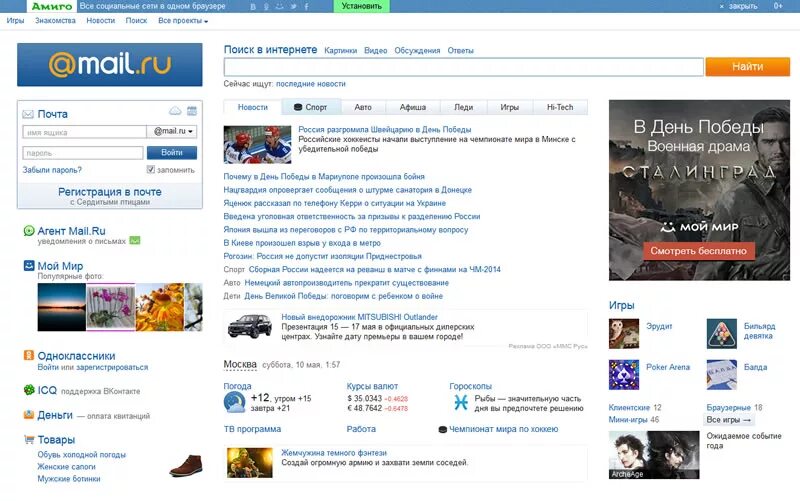Select the Новости news tab
Viewport: 800px width, 501px height.
(253, 107)
